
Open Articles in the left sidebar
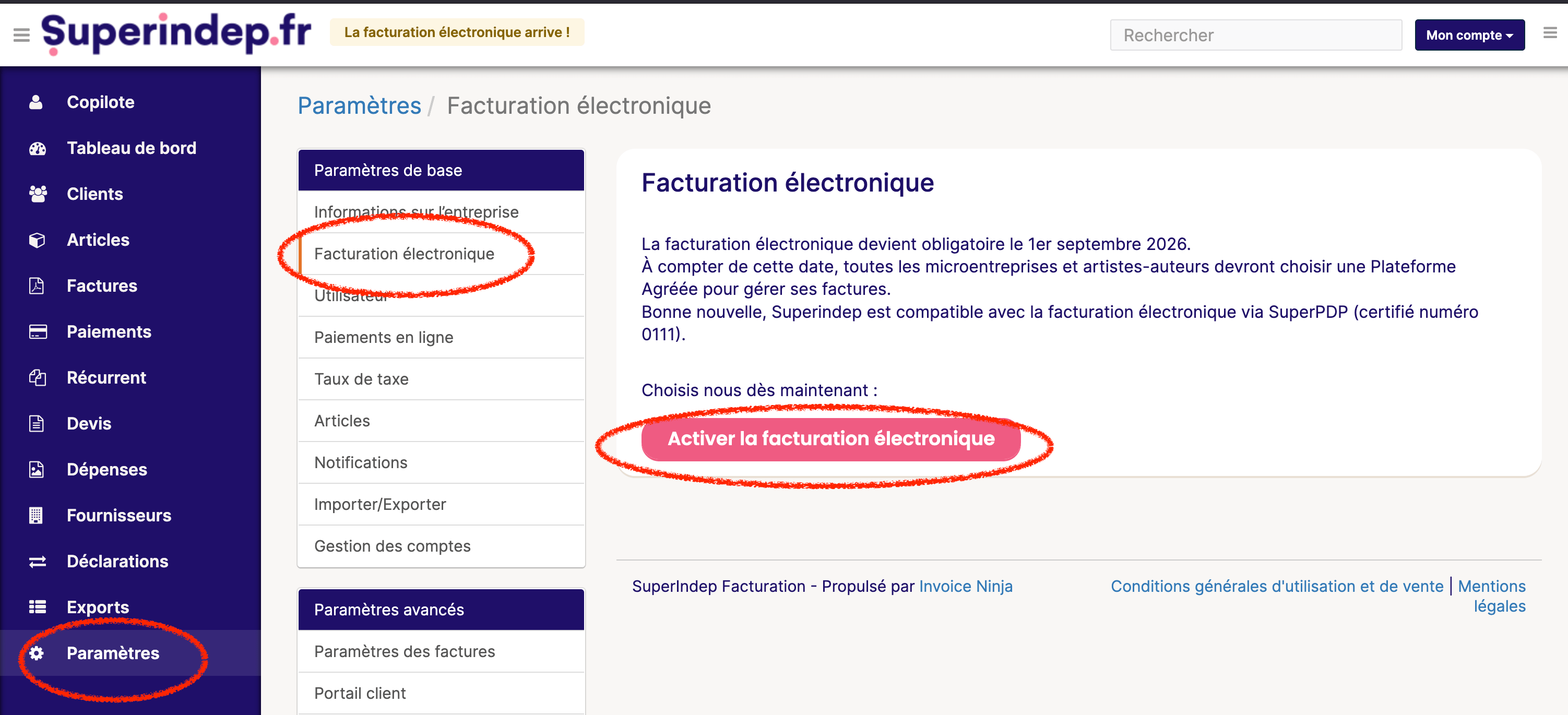[130, 240]
